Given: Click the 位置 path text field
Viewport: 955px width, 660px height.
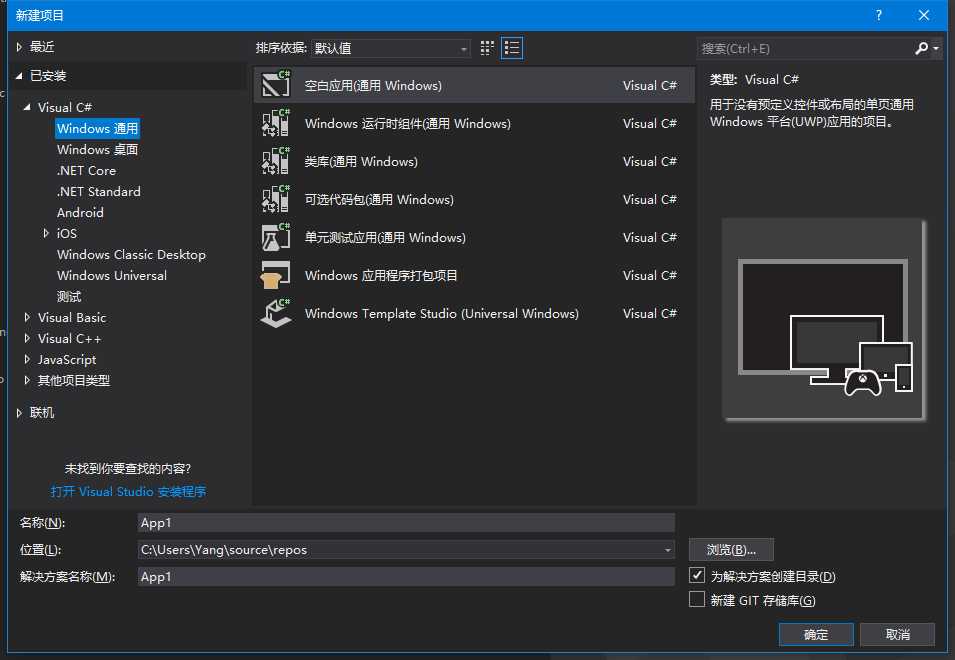Looking at the screenshot, I should click(400, 550).
